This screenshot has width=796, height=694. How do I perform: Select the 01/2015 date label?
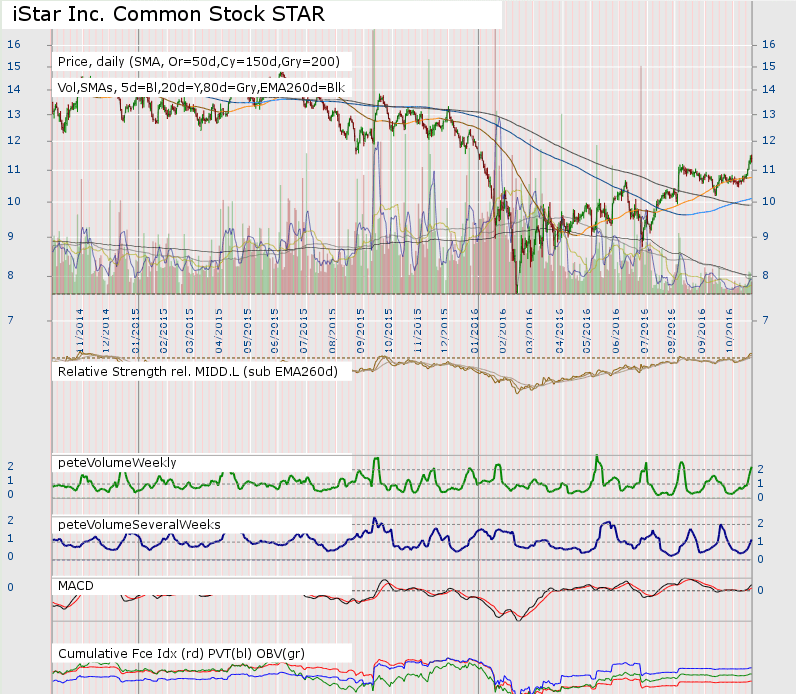(136, 331)
